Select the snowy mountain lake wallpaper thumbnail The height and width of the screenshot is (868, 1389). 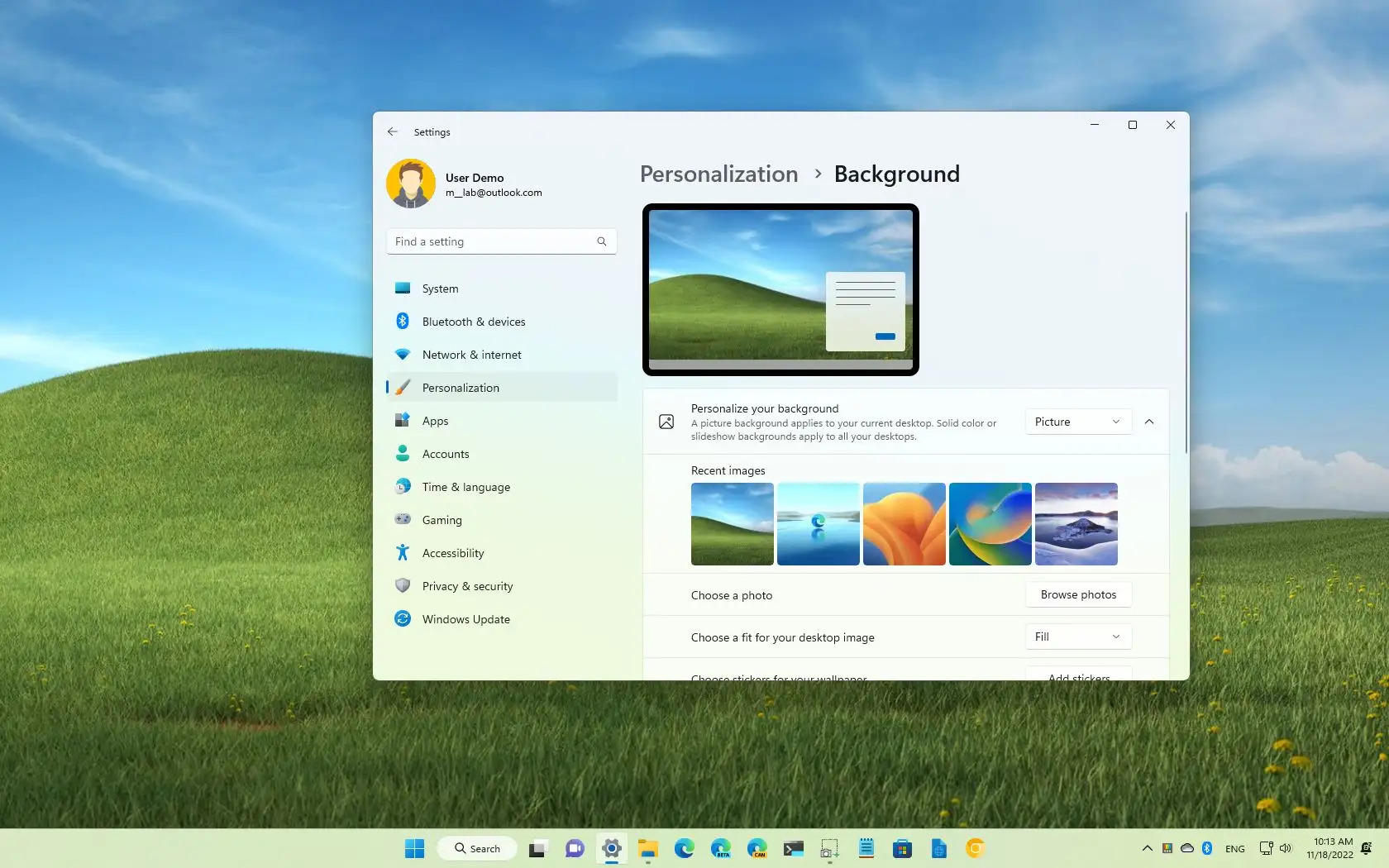[1076, 524]
